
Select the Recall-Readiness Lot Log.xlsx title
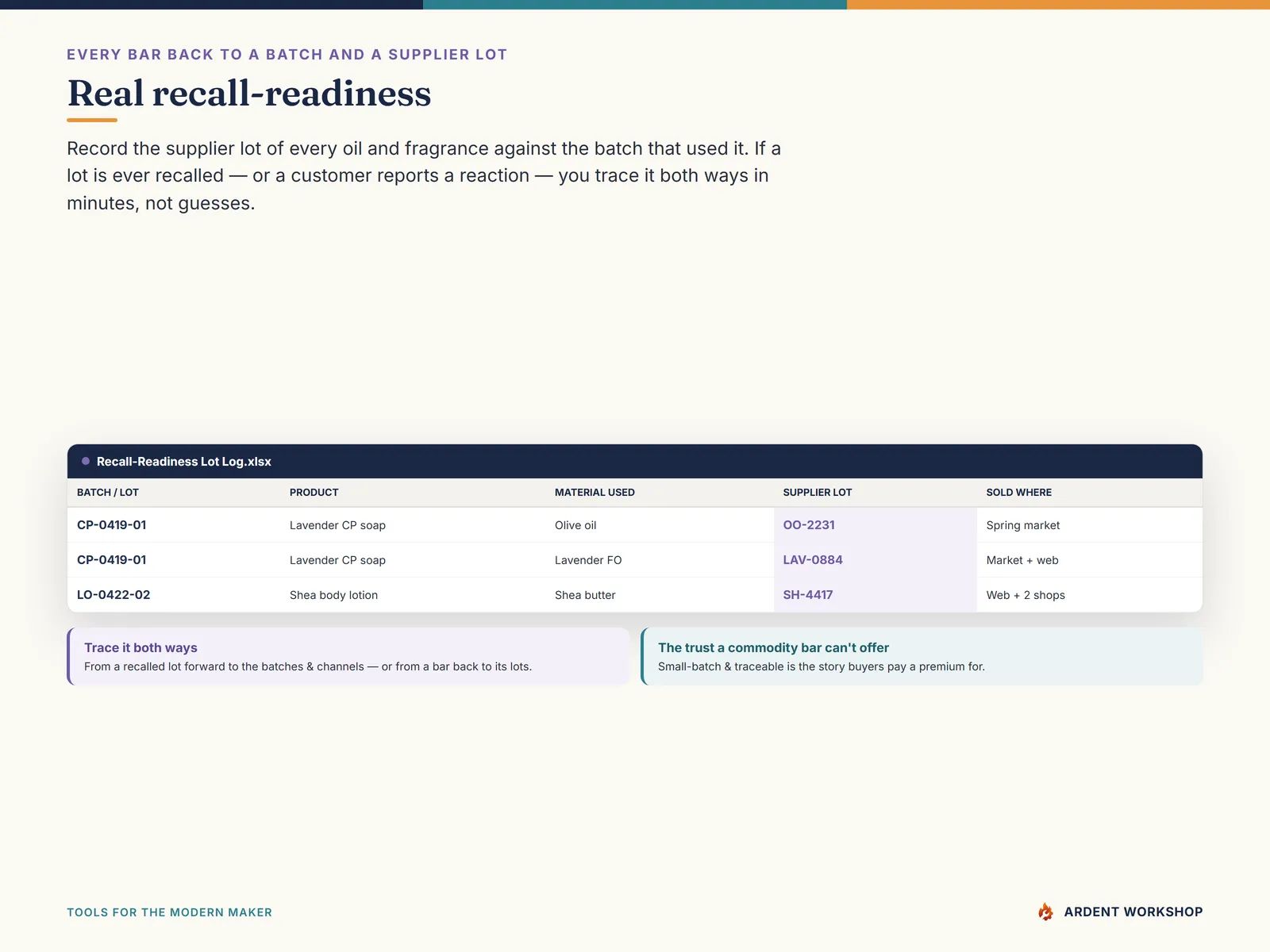tap(184, 462)
